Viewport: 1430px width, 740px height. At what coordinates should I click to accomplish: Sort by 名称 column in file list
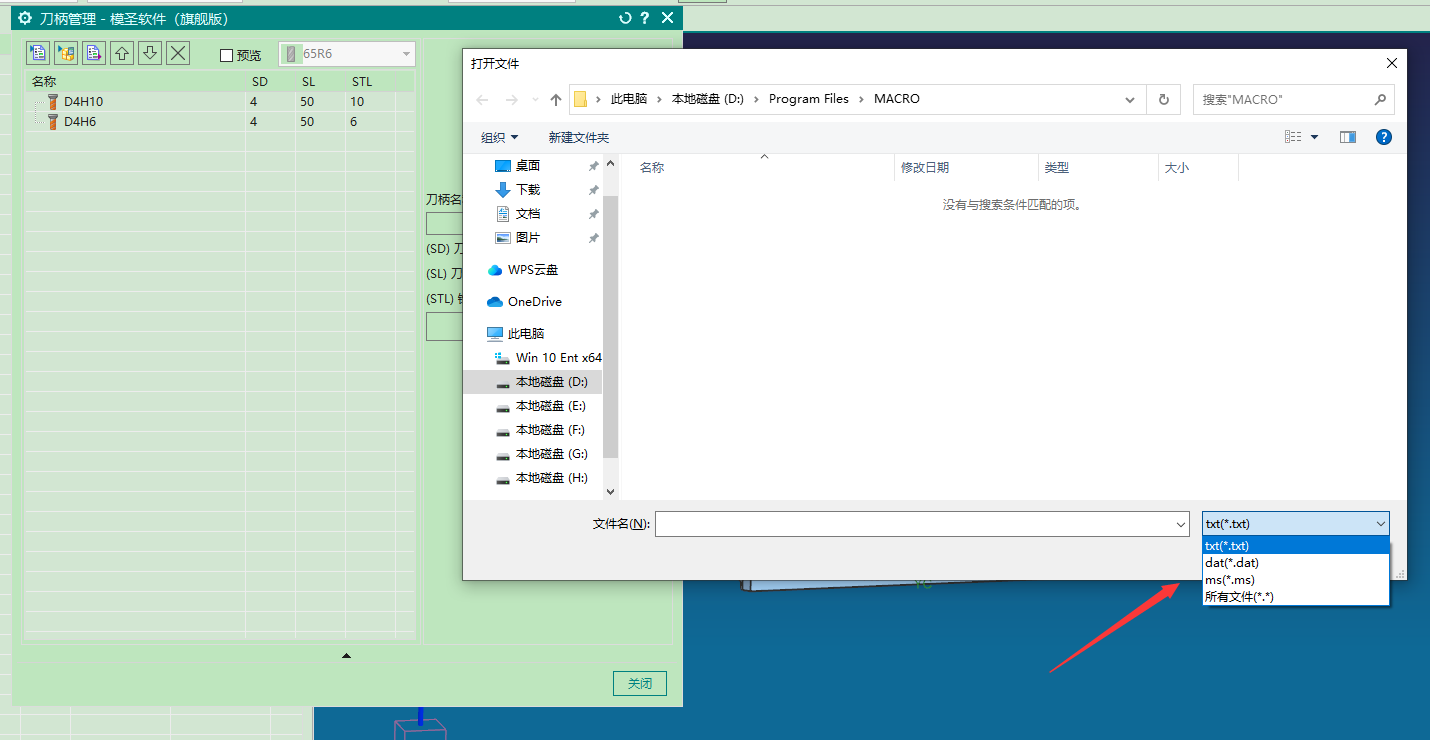coord(652,168)
